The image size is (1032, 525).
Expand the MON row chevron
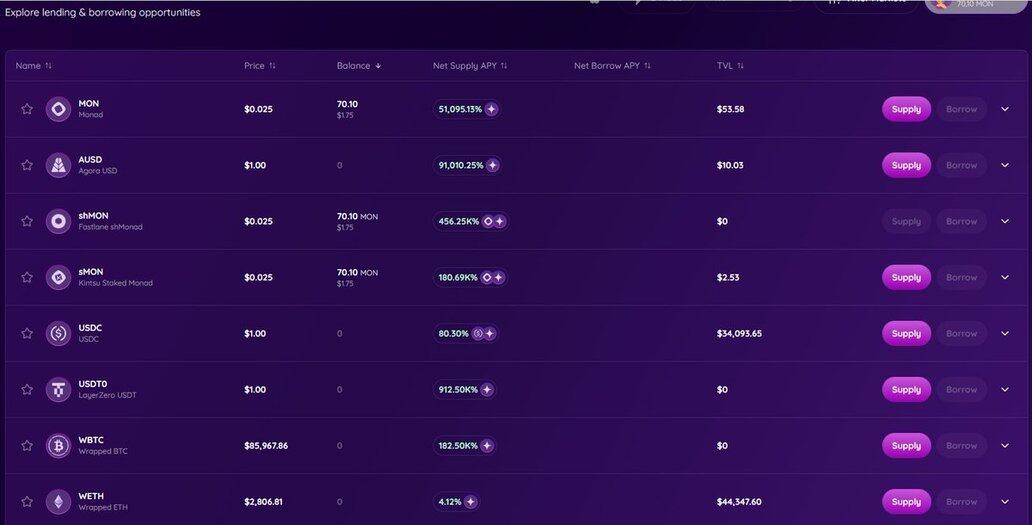coord(1005,109)
